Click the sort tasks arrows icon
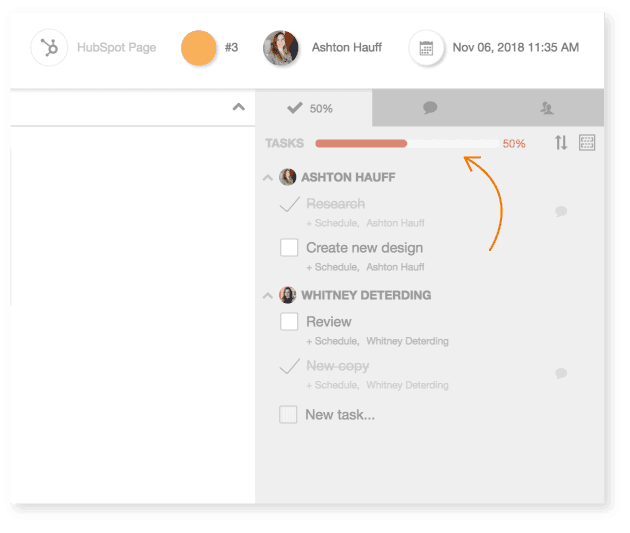Image resolution: width=630 pixels, height=533 pixels. pos(561,143)
